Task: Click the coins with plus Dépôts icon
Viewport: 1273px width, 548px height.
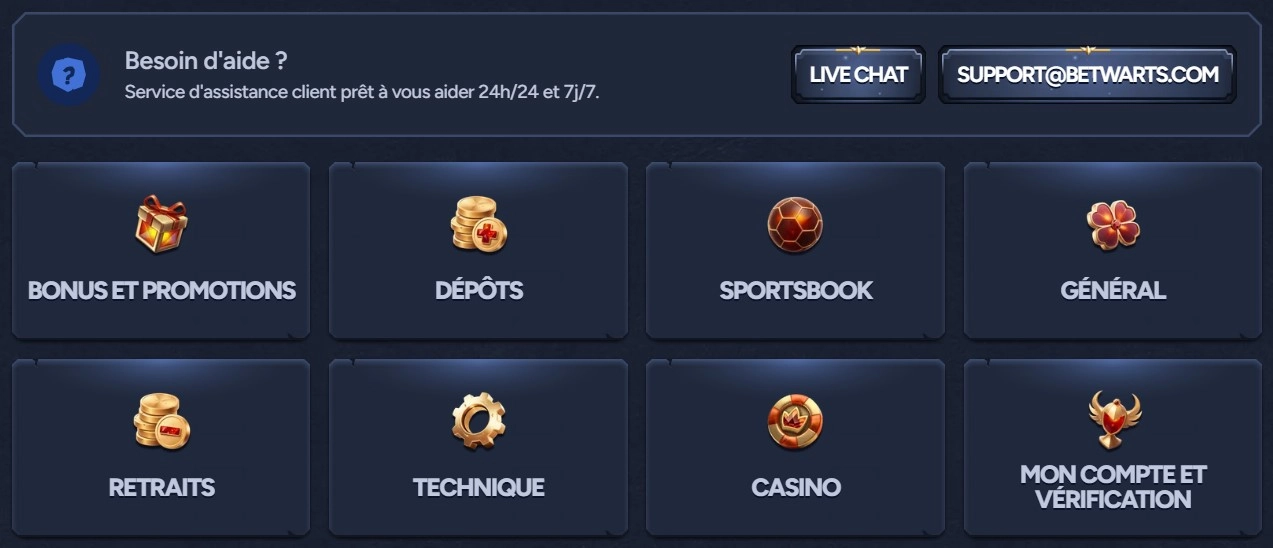Action: click(x=479, y=224)
